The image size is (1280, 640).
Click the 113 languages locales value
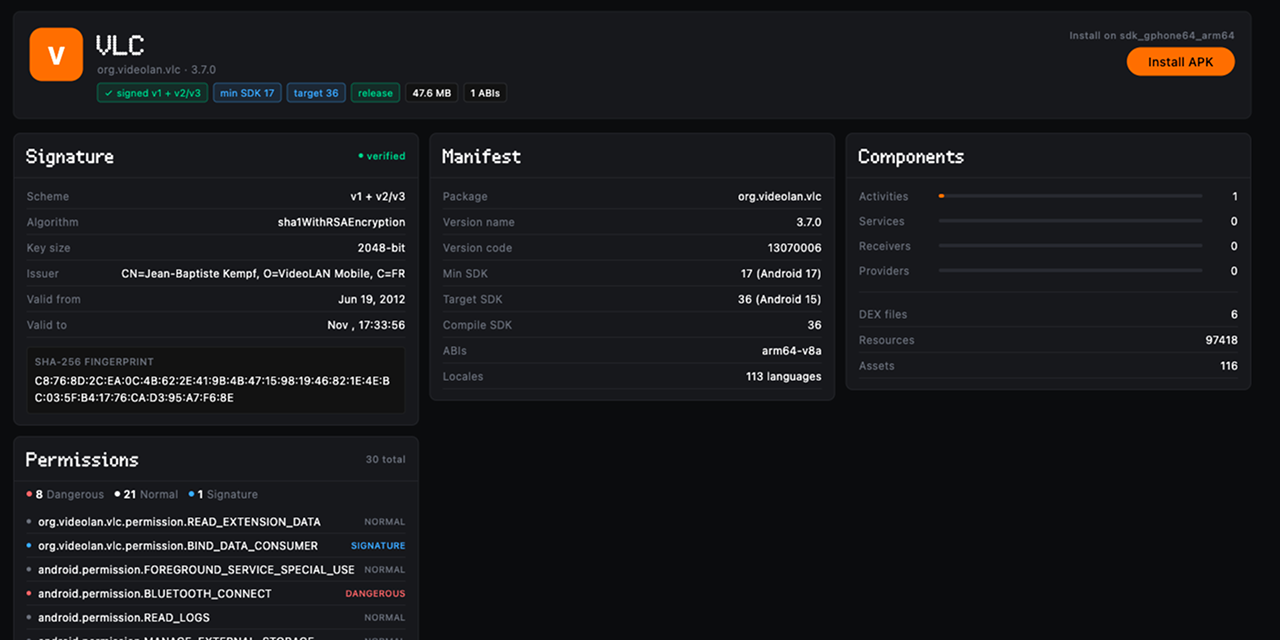(x=784, y=377)
